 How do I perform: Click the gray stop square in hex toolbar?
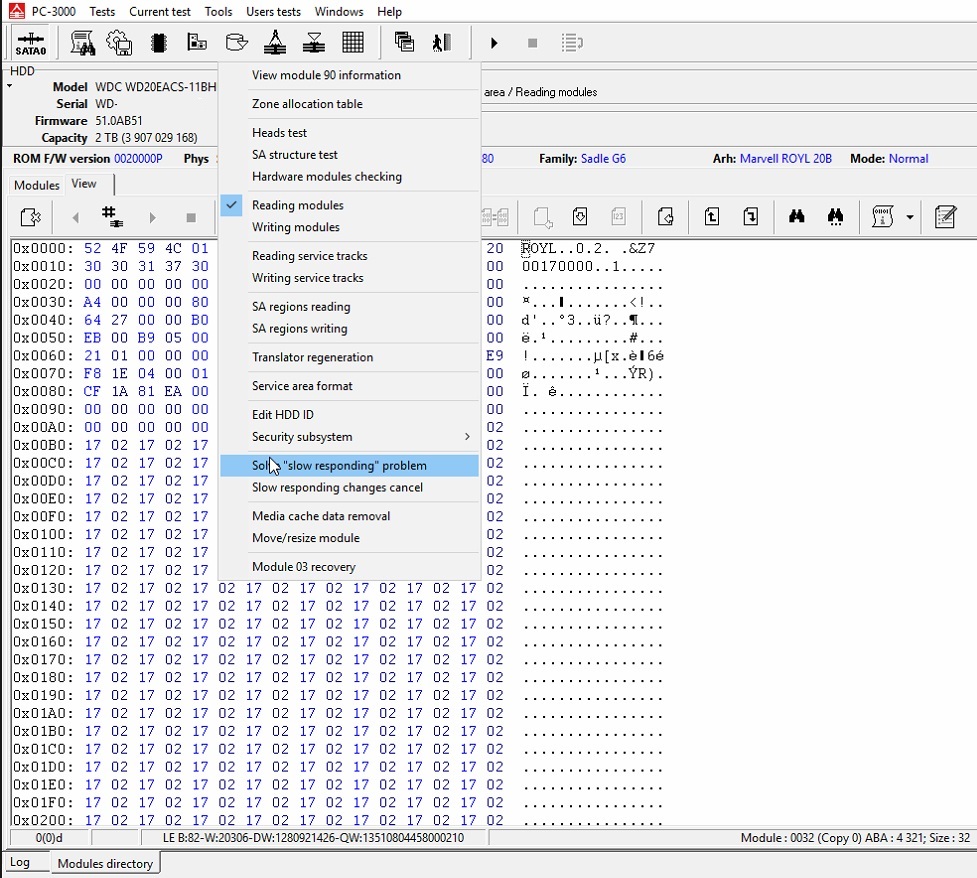point(191,217)
